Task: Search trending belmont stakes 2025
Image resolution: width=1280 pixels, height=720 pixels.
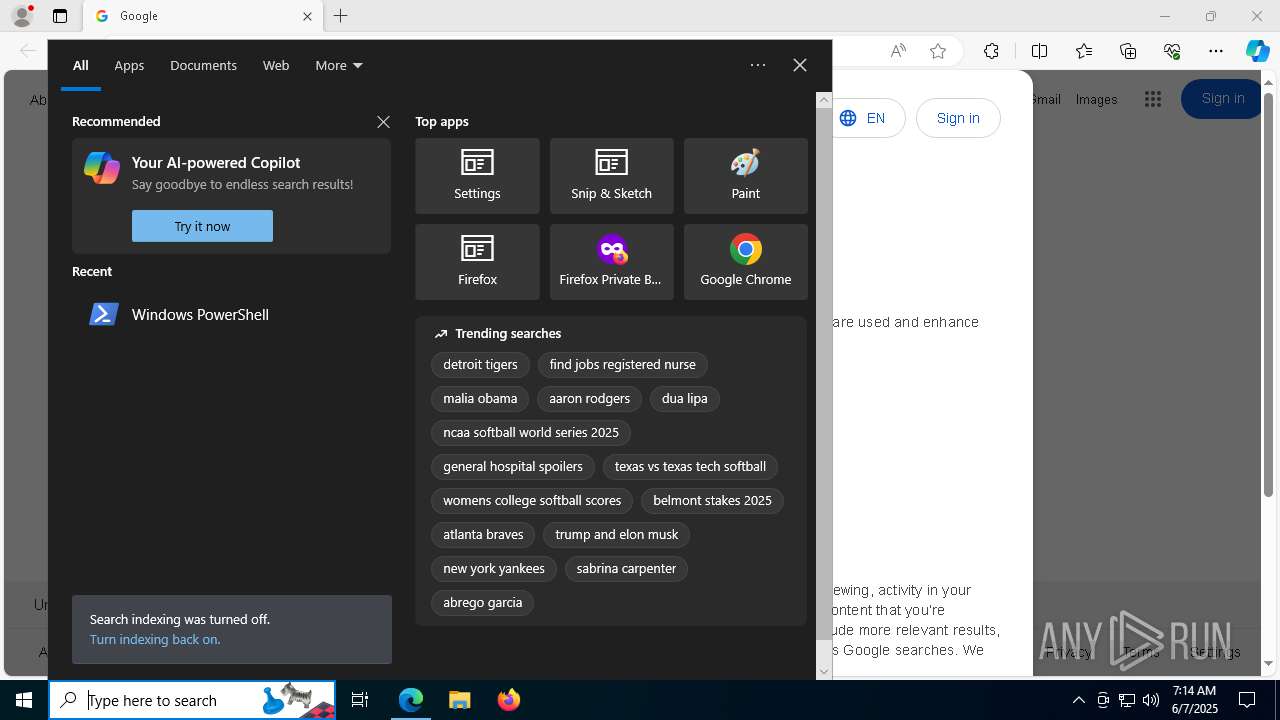Action: point(712,501)
